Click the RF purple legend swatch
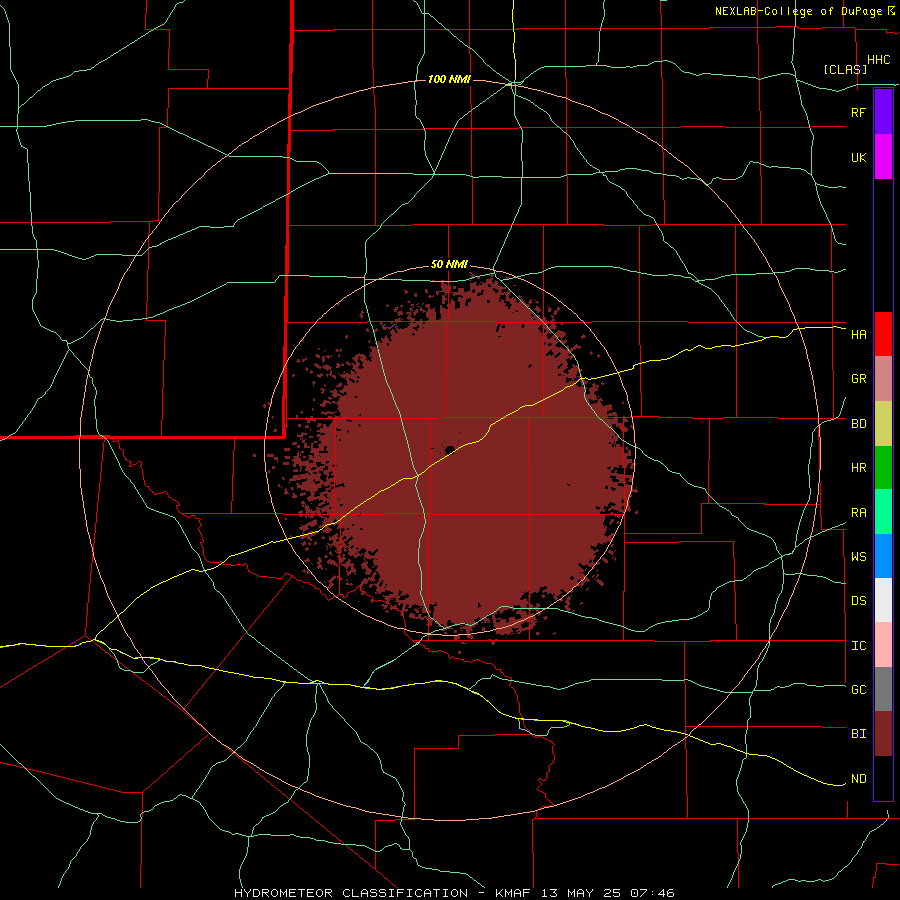Image resolution: width=900 pixels, height=900 pixels. click(x=883, y=112)
